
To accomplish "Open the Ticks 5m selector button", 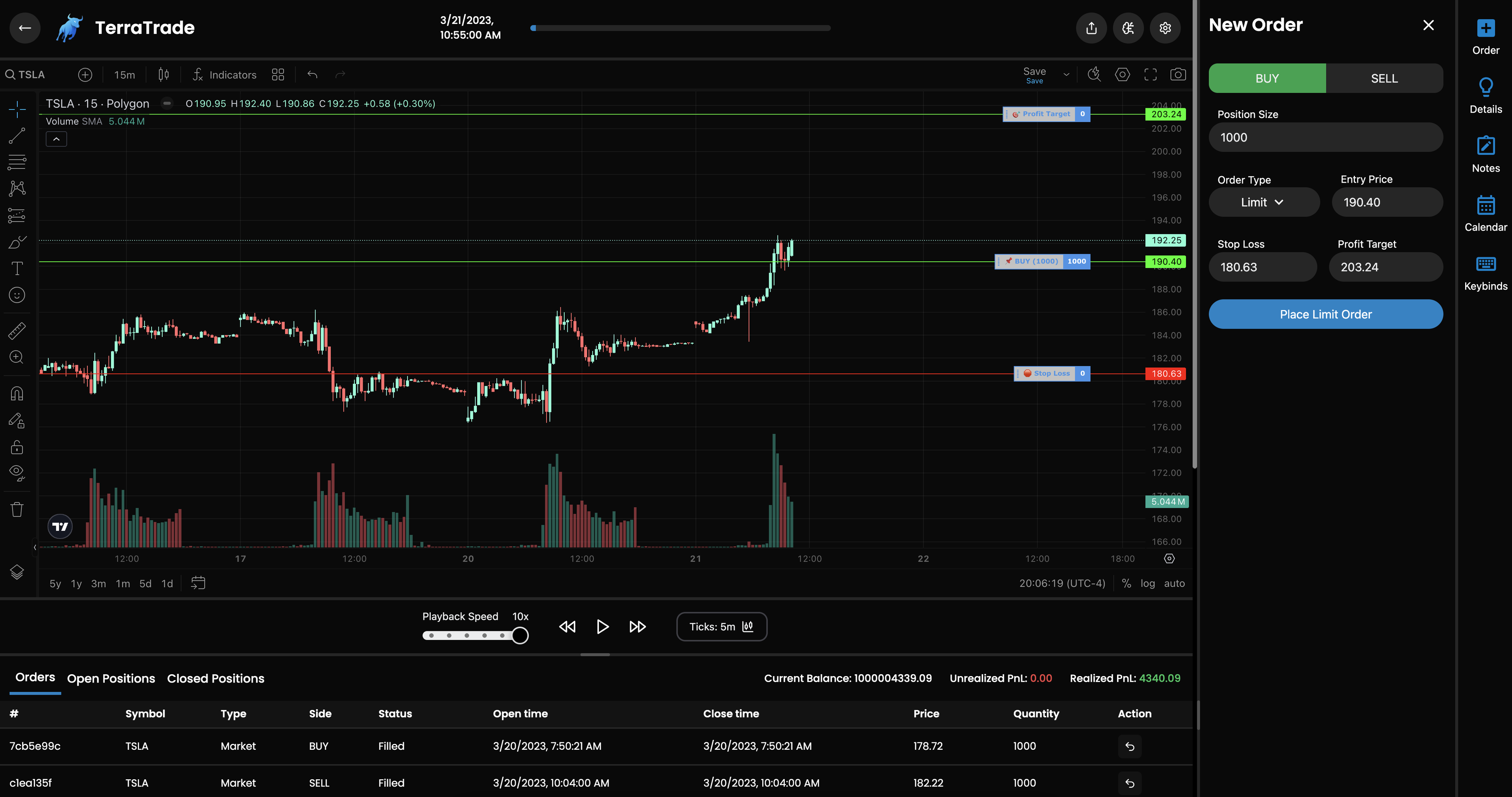I will click(x=721, y=626).
